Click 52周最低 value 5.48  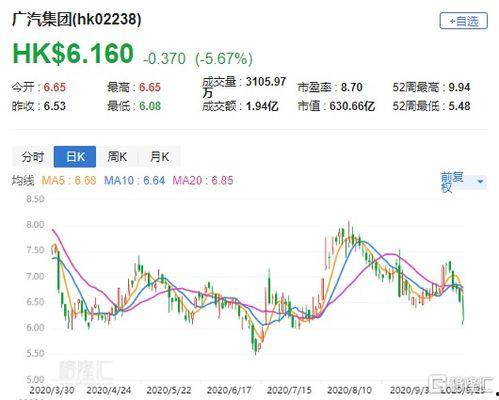pos(459,106)
